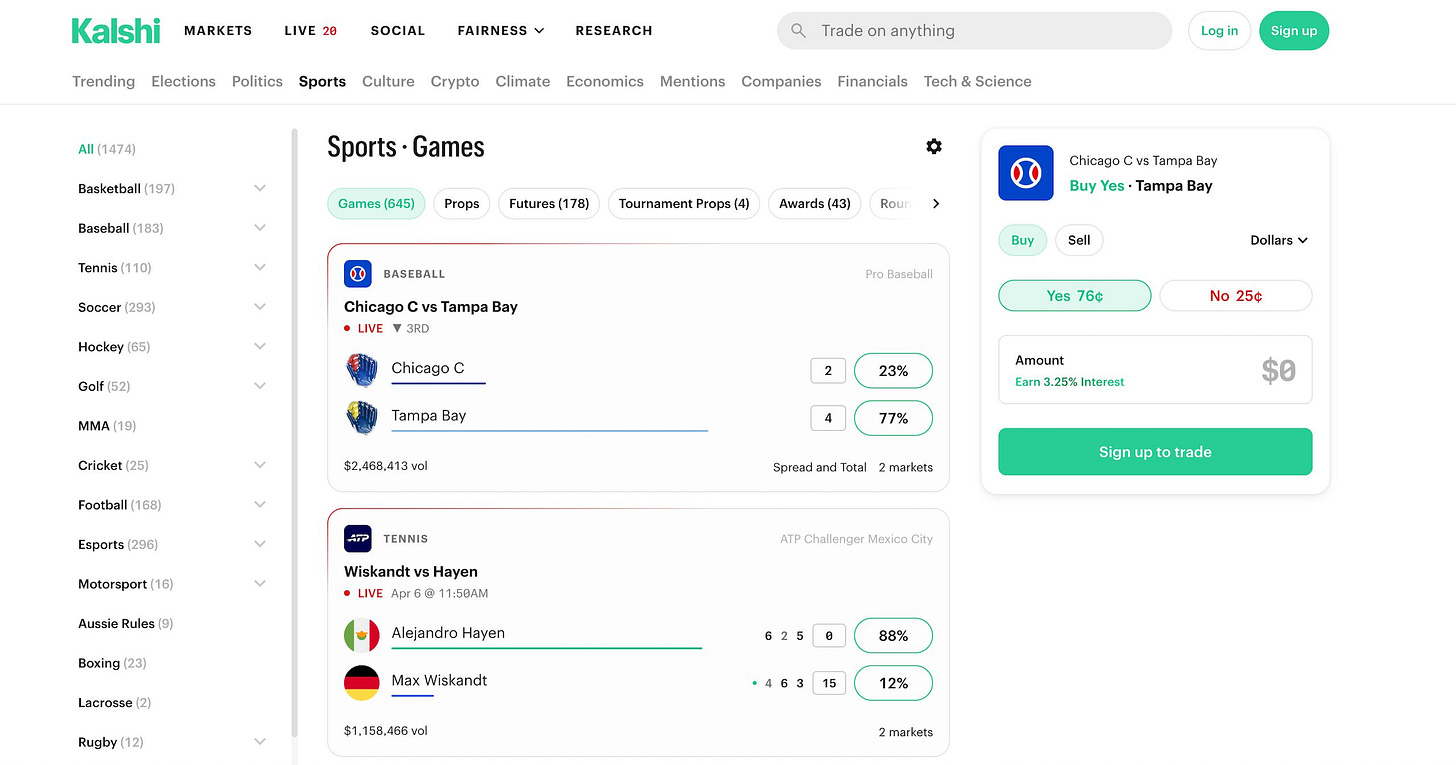Click the Kalshi logo
This screenshot has width=1456, height=765.
115,31
